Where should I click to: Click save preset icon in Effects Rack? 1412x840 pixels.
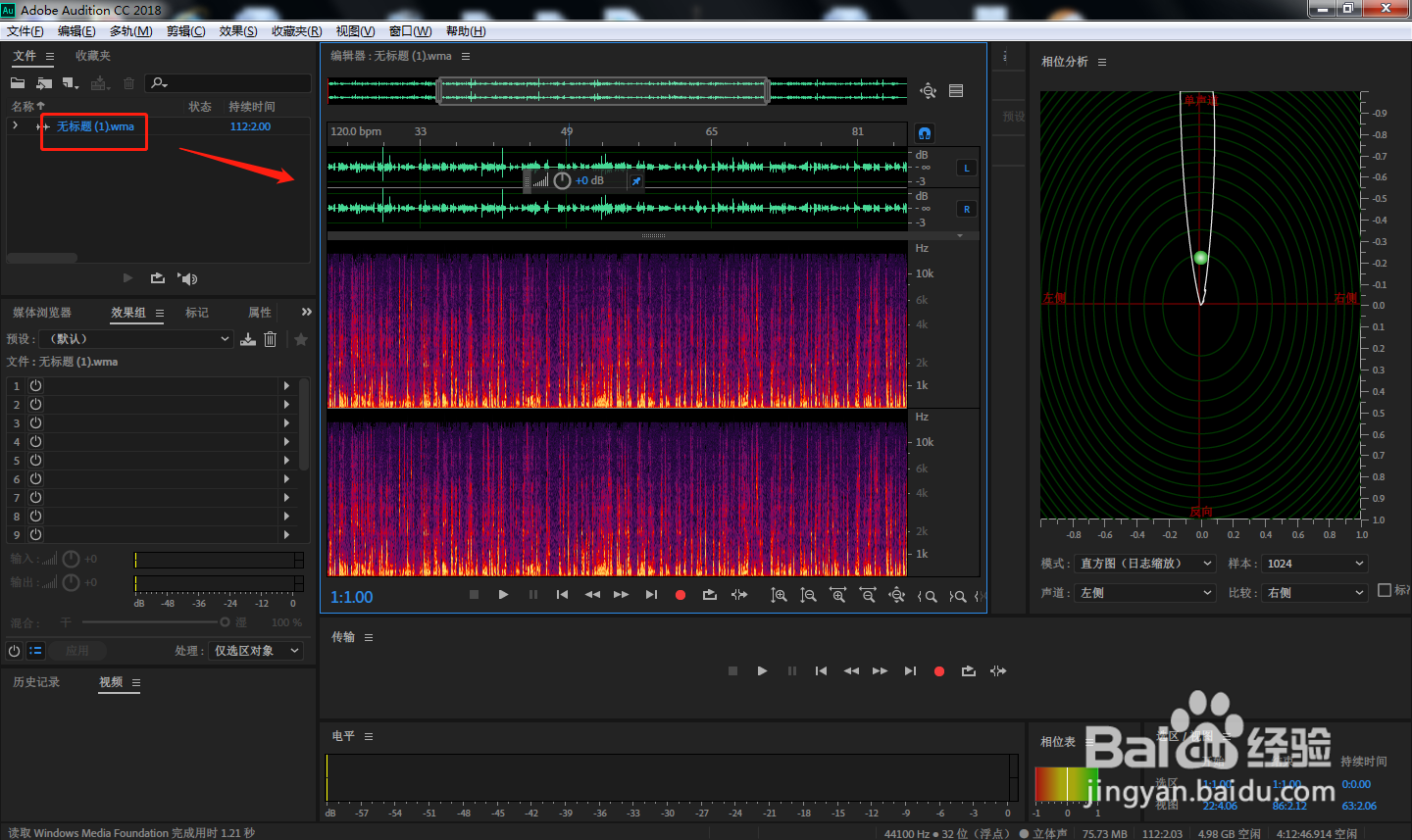248,339
